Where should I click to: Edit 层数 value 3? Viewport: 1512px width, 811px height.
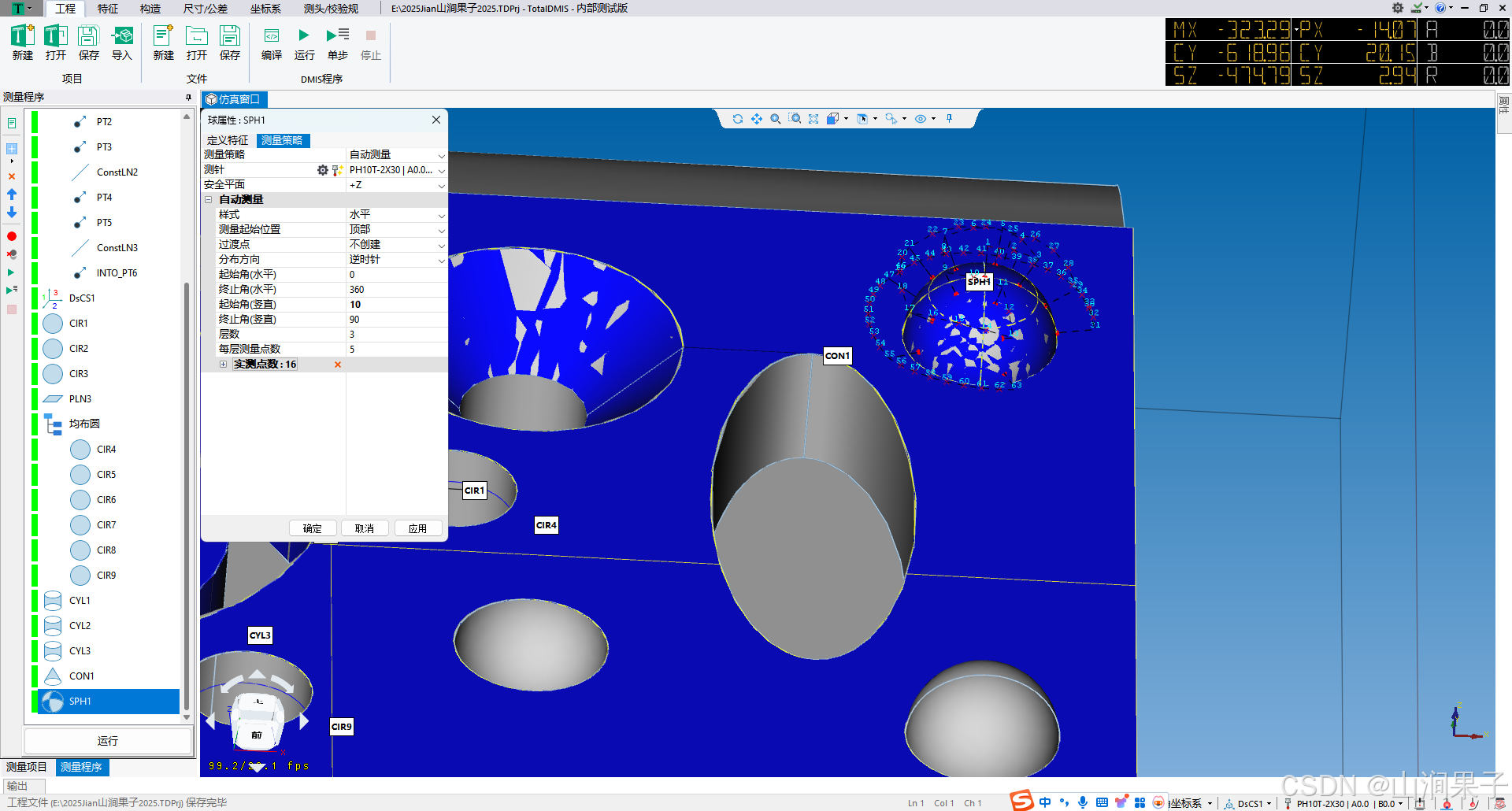(x=397, y=335)
